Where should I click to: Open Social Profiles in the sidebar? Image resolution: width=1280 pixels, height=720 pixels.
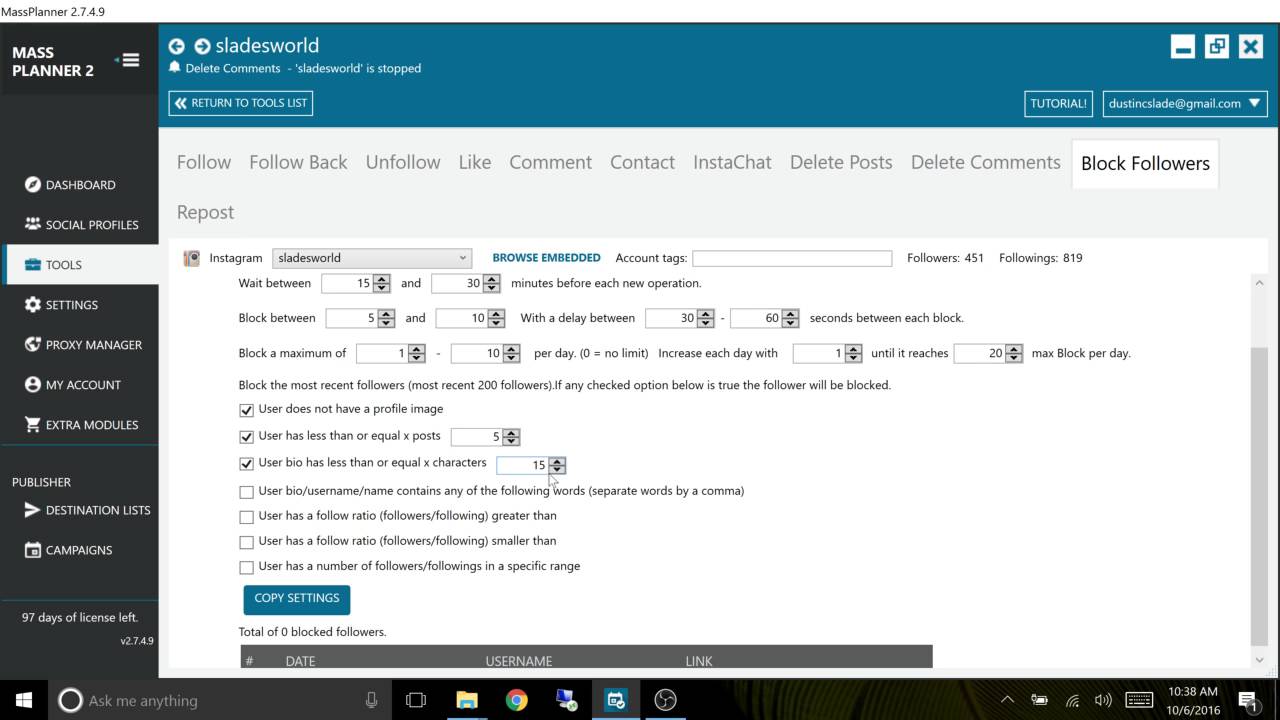click(x=81, y=225)
